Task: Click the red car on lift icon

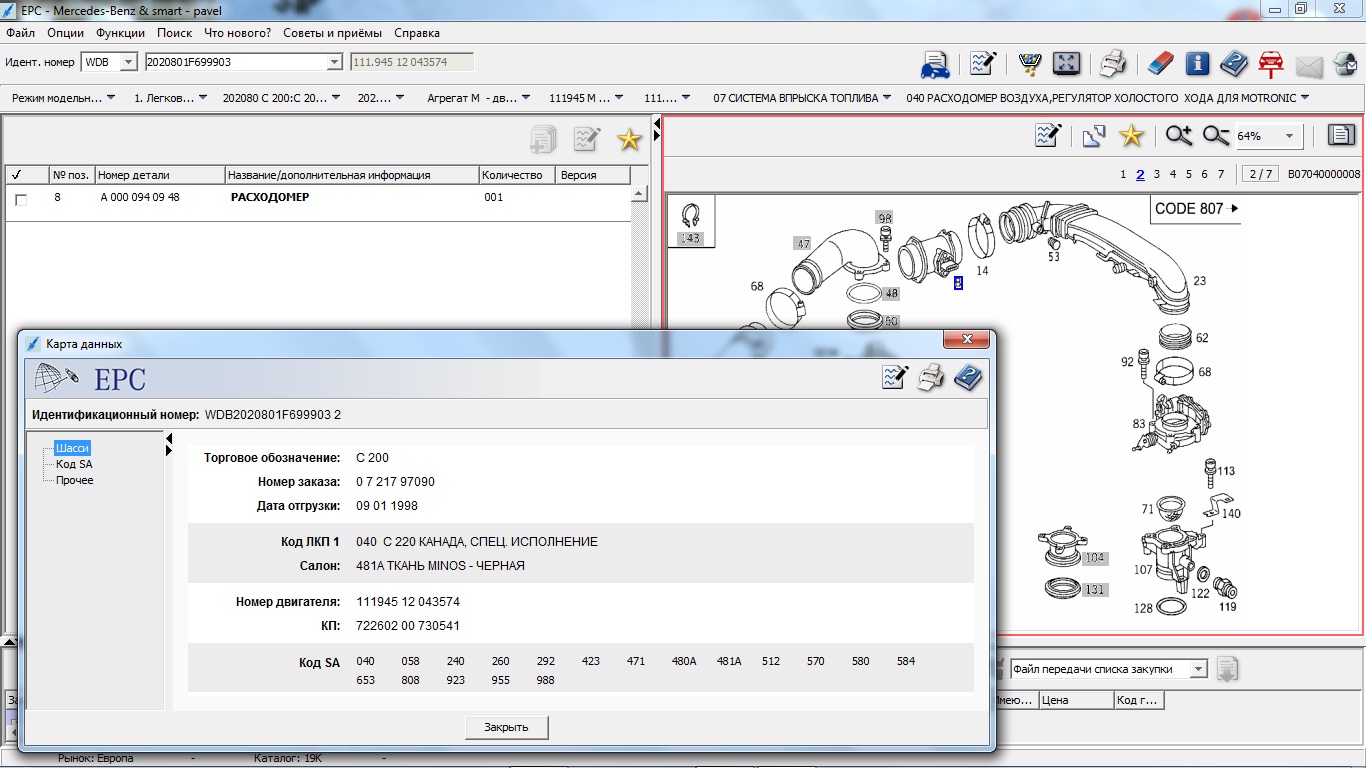Action: click(1271, 64)
